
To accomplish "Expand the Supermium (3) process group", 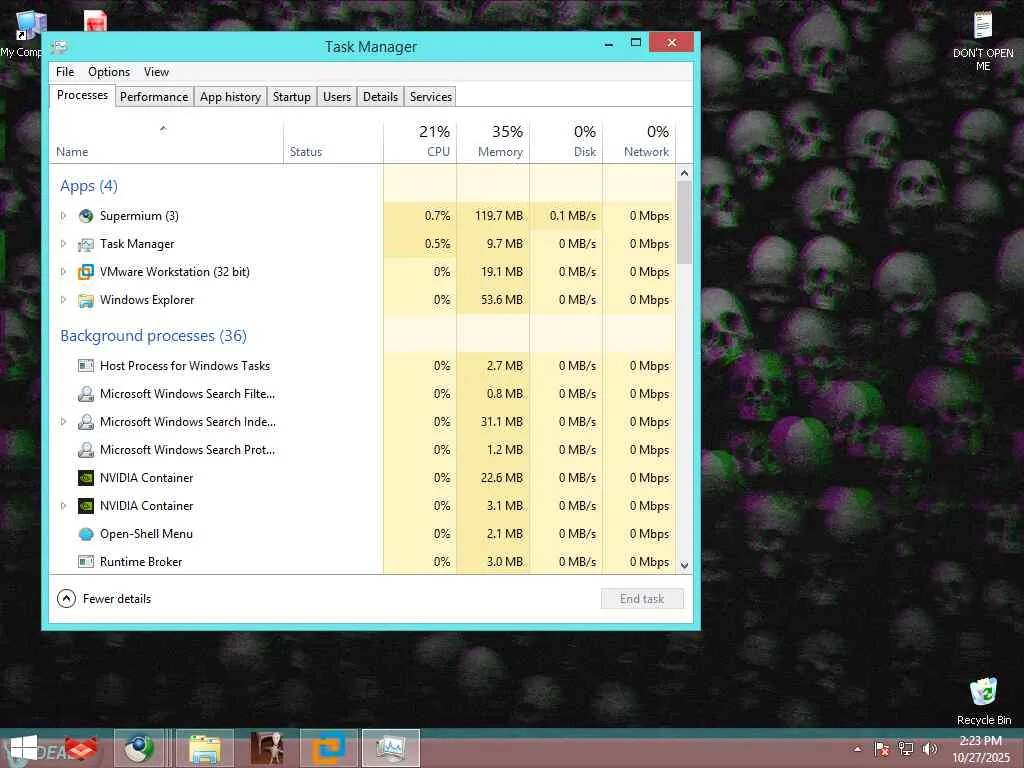I will tap(63, 216).
